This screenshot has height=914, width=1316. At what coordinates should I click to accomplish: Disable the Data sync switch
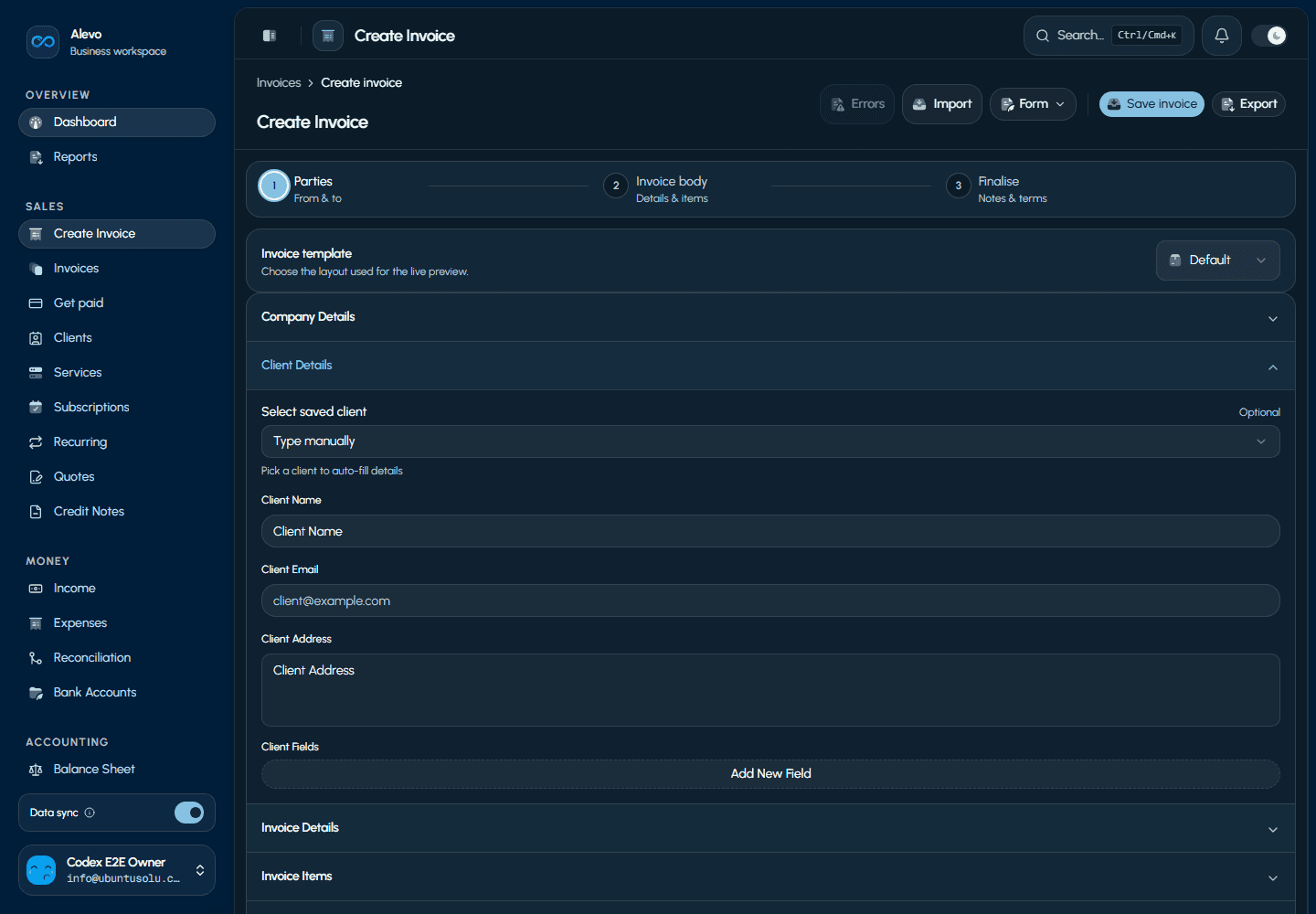189,813
